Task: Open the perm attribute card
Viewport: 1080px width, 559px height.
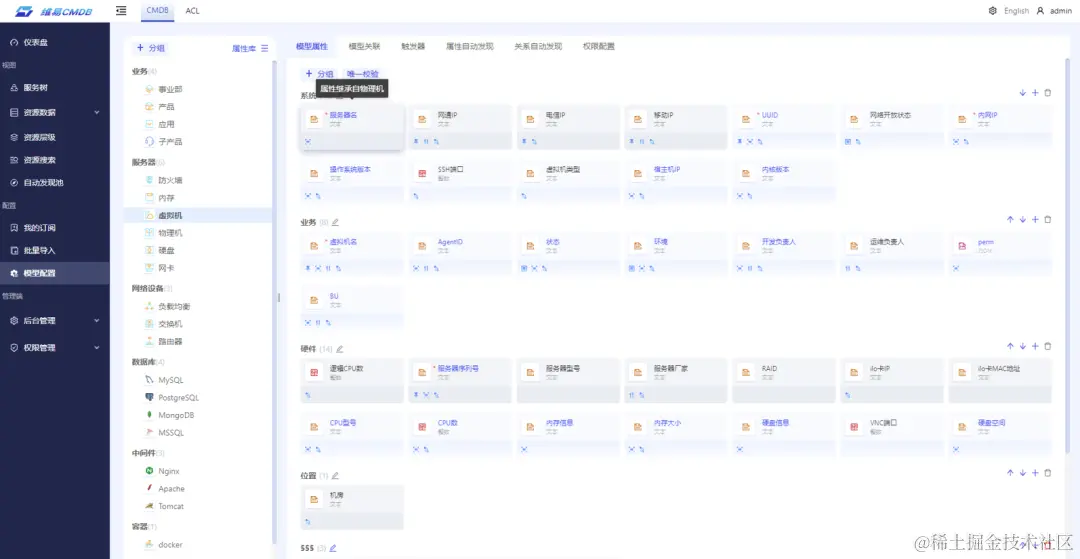Action: (1000, 254)
